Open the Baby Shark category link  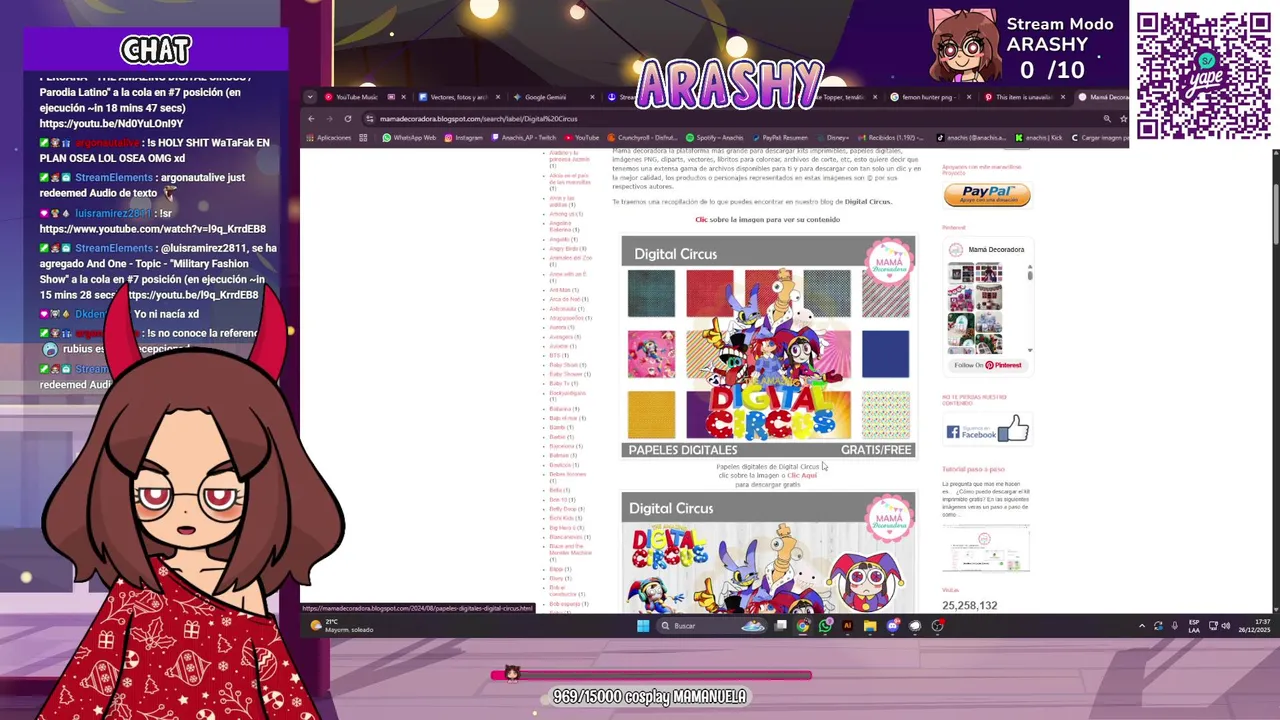pos(563,365)
